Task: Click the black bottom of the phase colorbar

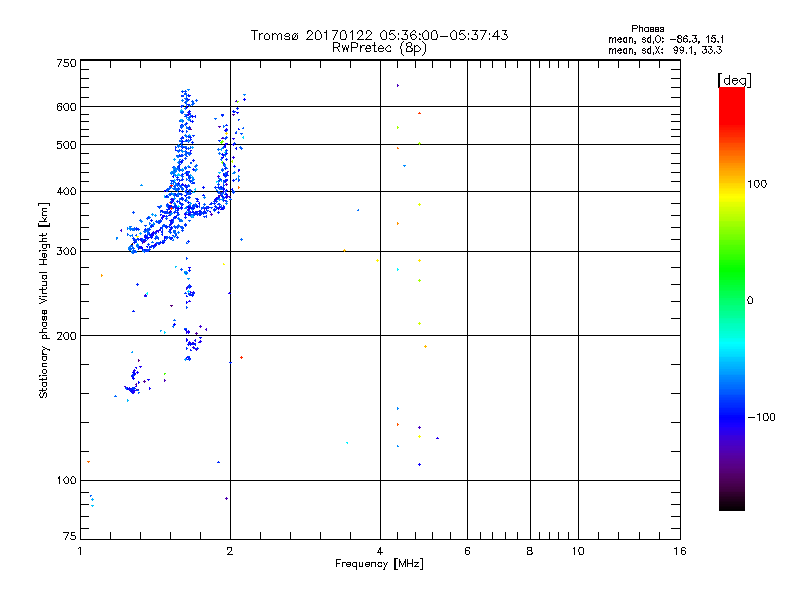Action: pos(732,504)
